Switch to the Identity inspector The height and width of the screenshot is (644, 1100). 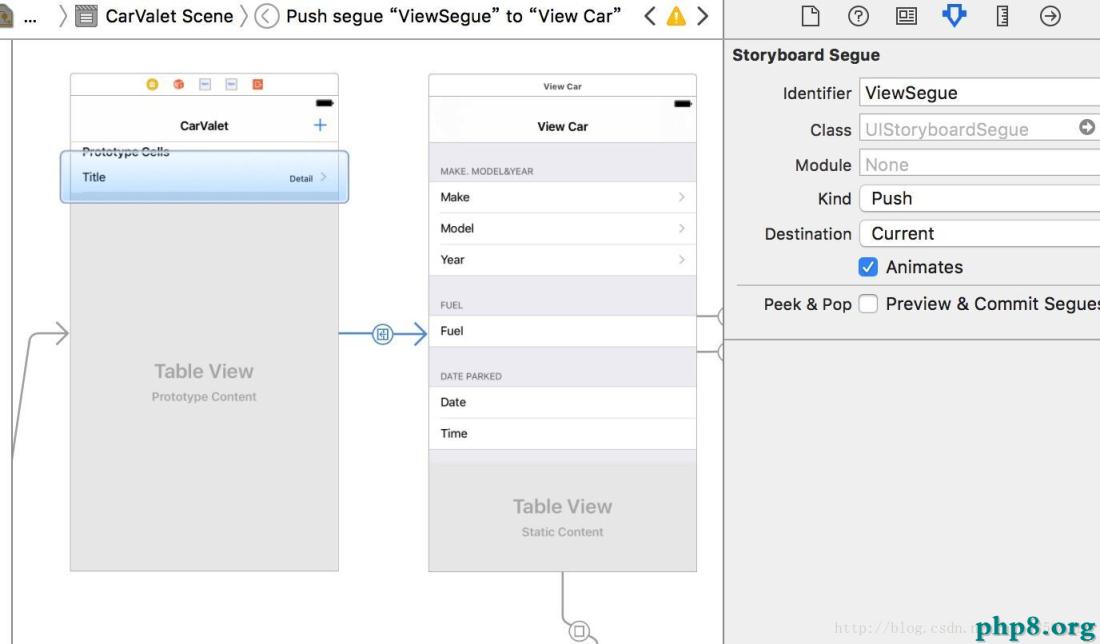point(906,16)
